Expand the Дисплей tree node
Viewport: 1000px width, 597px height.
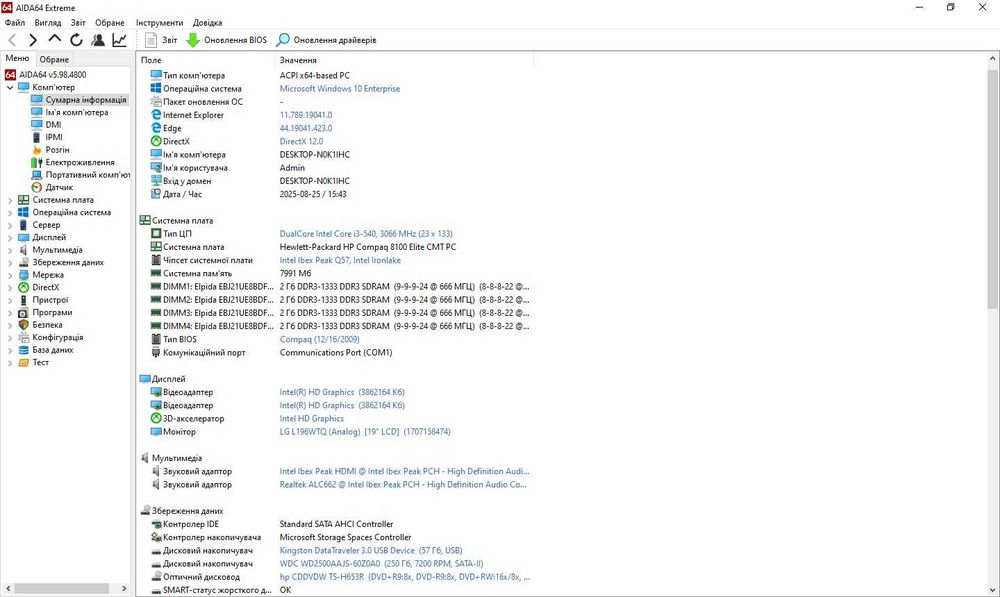pos(10,237)
